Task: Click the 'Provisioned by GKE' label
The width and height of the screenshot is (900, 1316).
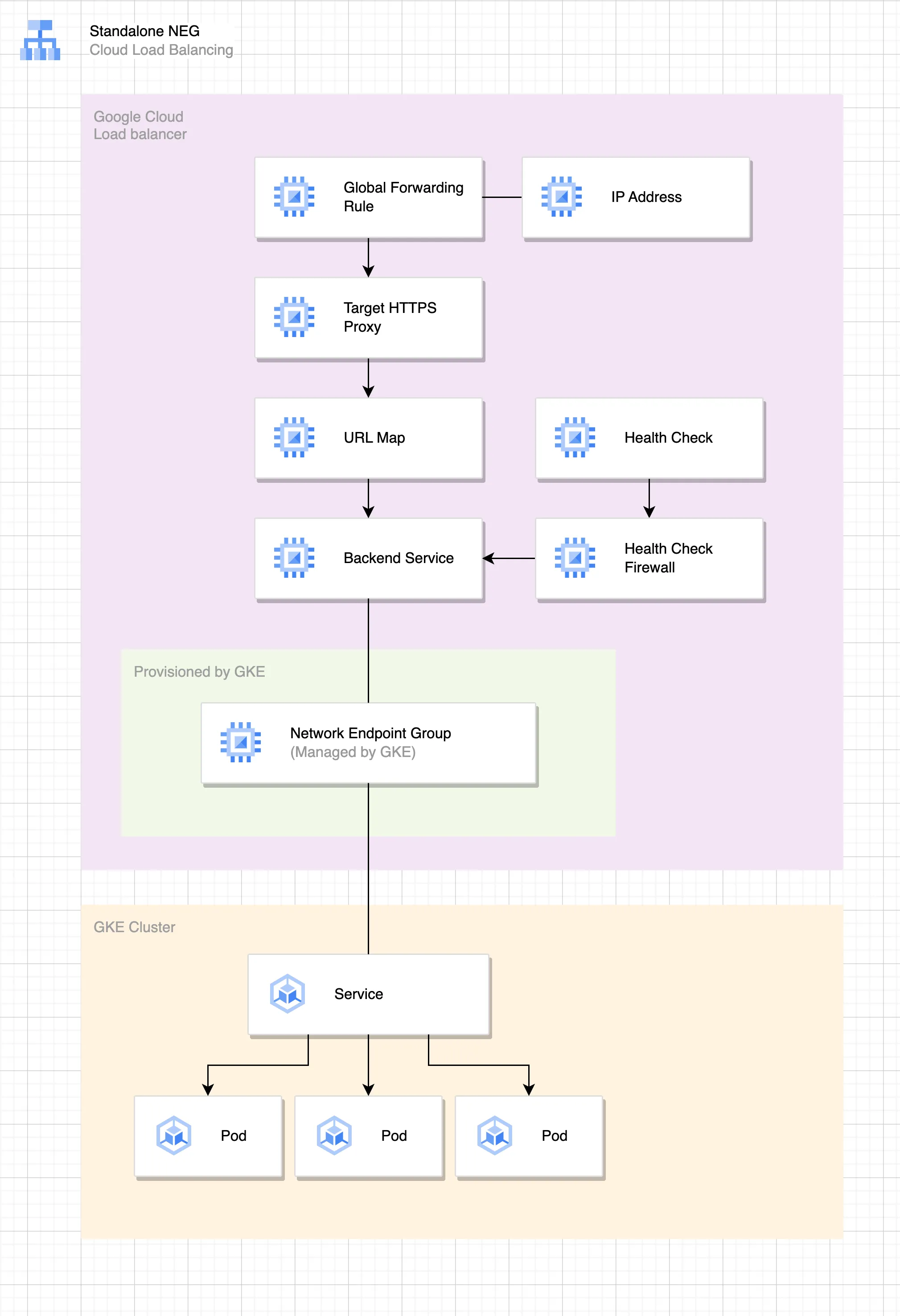Action: coord(199,671)
